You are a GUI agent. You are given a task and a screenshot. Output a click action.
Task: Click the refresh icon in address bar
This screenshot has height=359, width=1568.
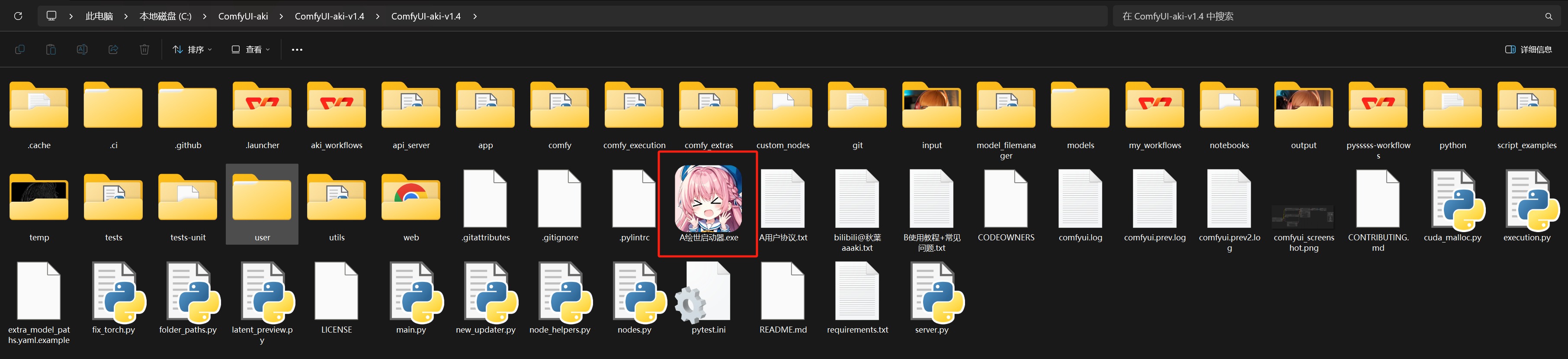point(18,16)
